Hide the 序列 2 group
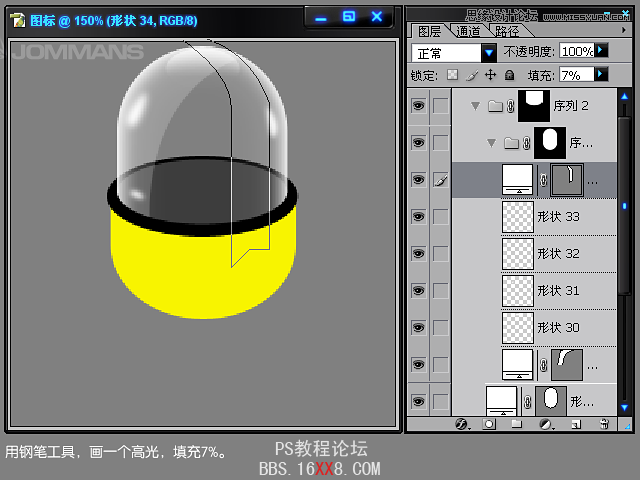640x480 pixels. tap(418, 105)
